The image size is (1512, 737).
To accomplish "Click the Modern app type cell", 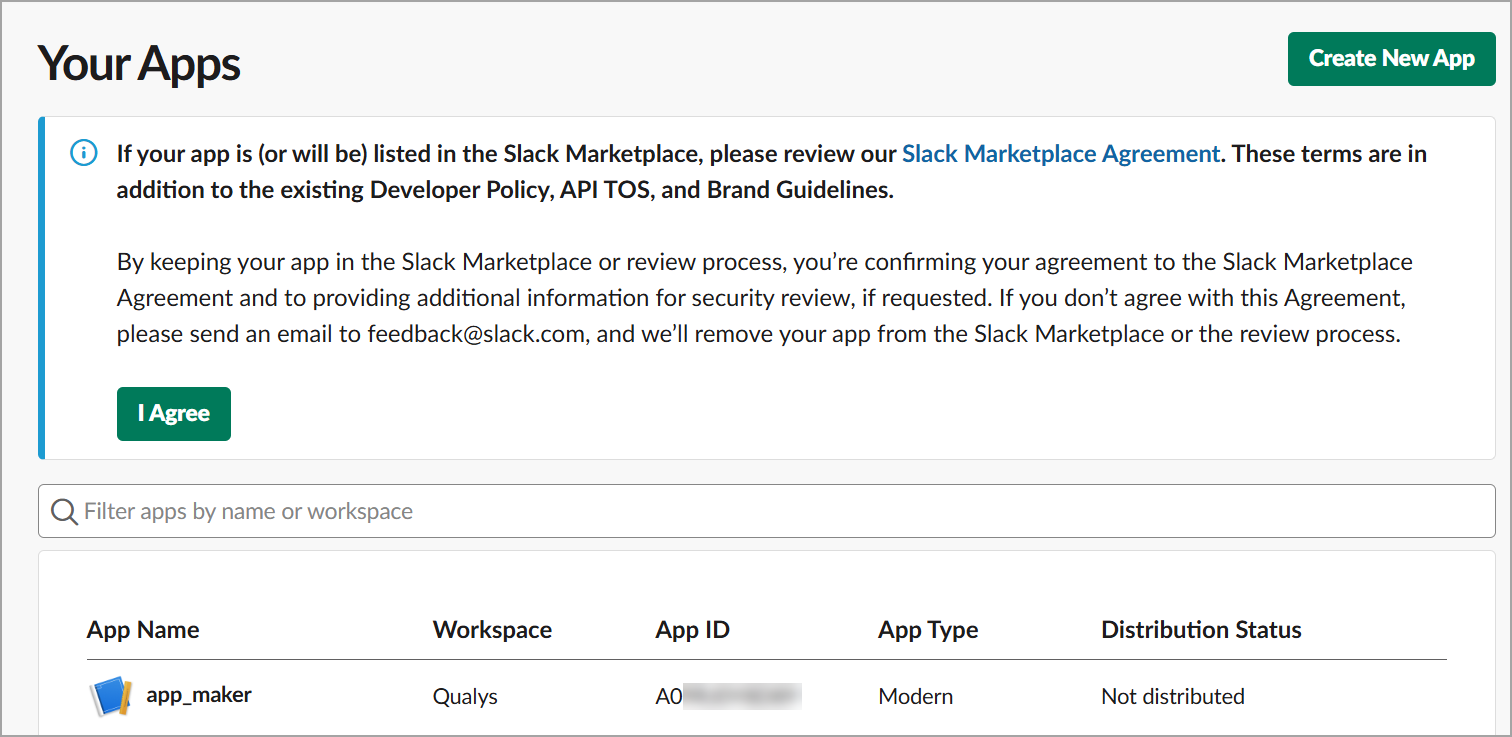I will [915, 696].
